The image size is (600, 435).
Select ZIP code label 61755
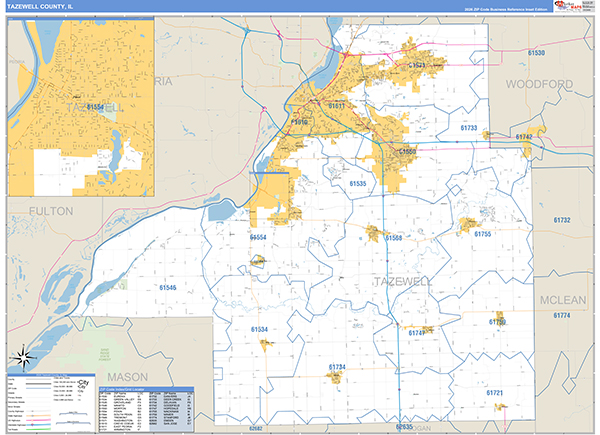pyautogui.click(x=483, y=234)
